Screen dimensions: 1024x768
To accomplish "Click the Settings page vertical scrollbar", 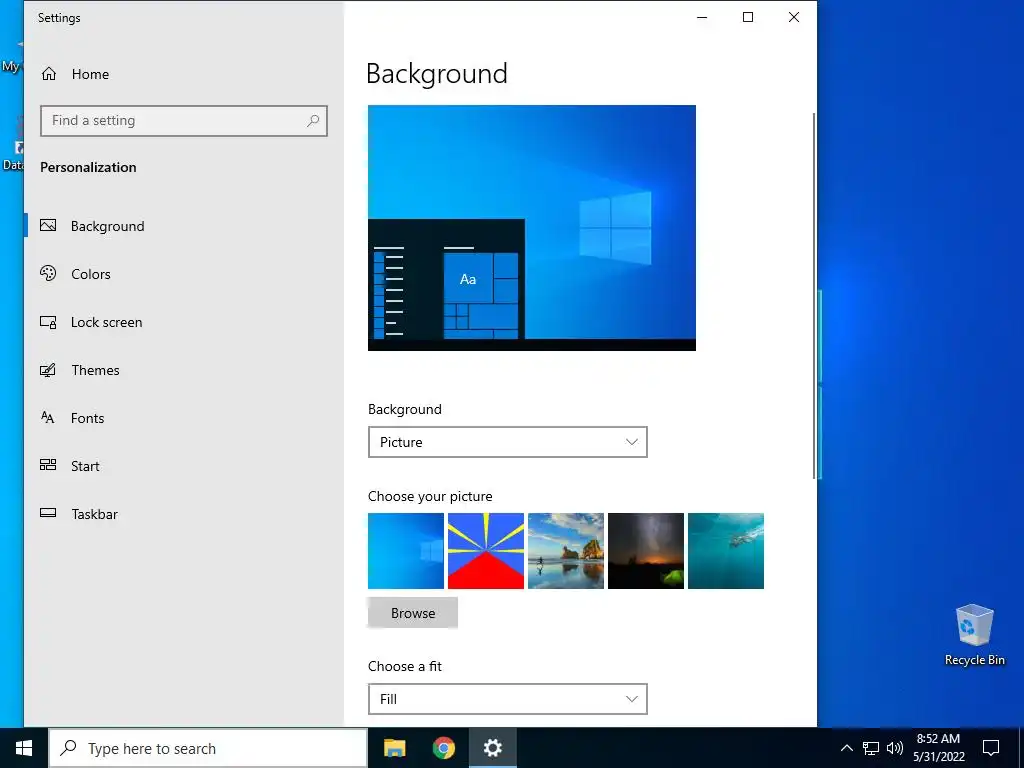I will (814, 295).
